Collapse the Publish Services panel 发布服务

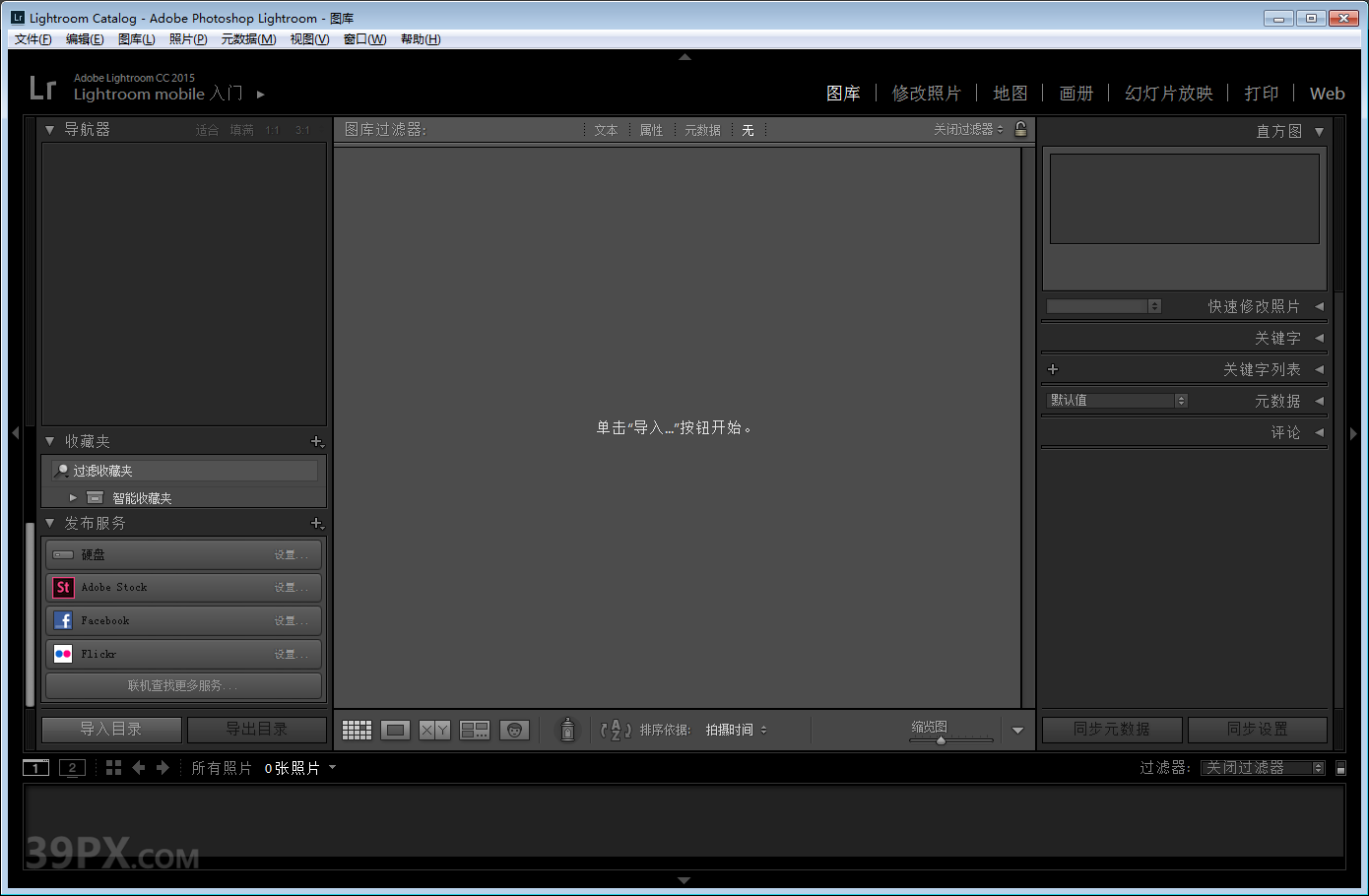click(x=49, y=524)
